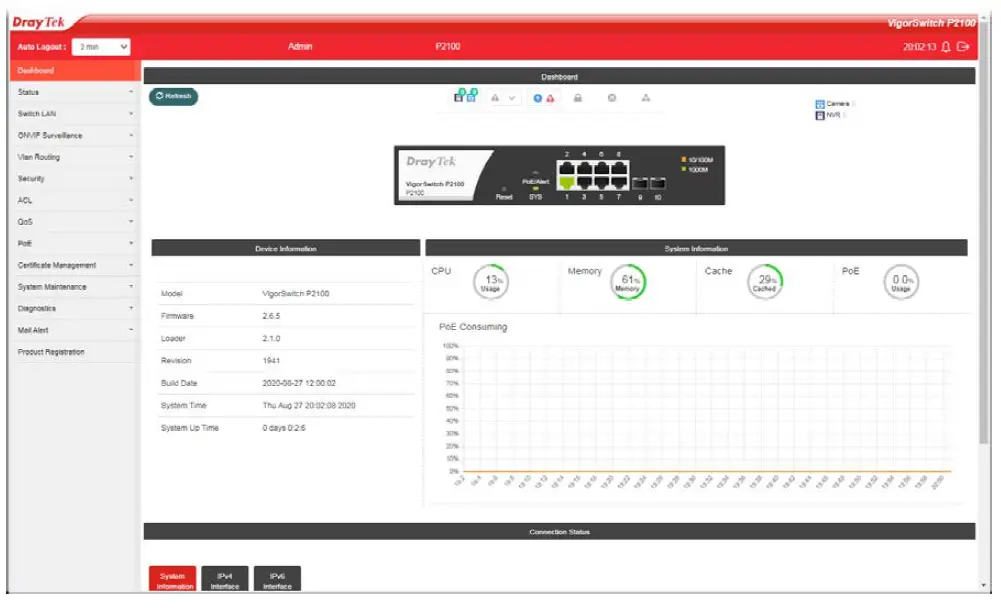Expand the Security menu
Viewport: 1001px width, 608px height.
tap(75, 179)
